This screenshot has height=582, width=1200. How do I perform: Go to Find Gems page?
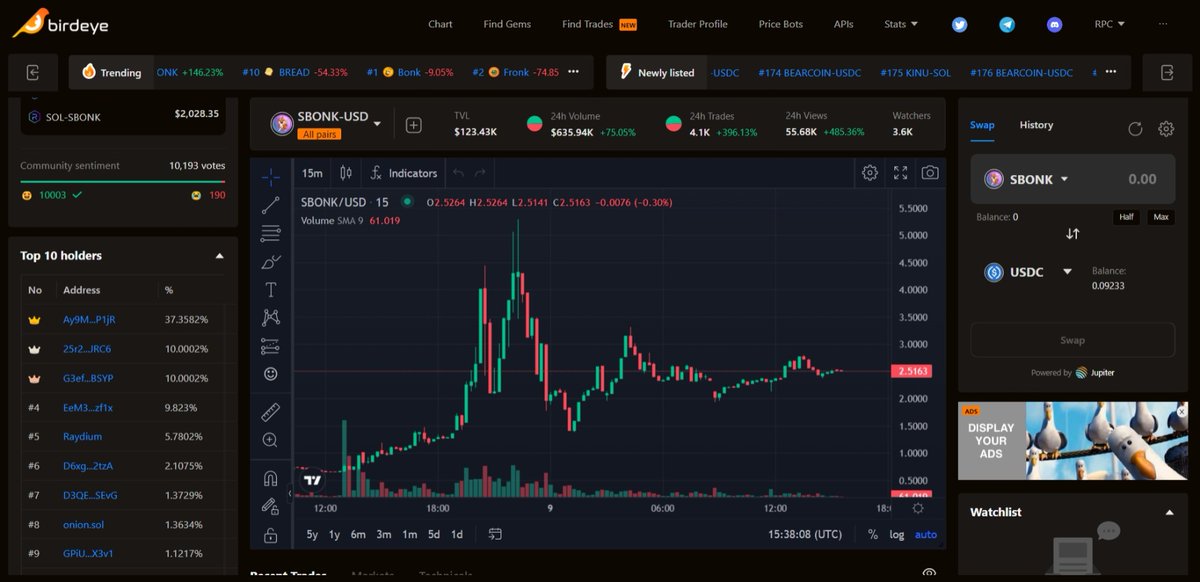click(x=507, y=24)
